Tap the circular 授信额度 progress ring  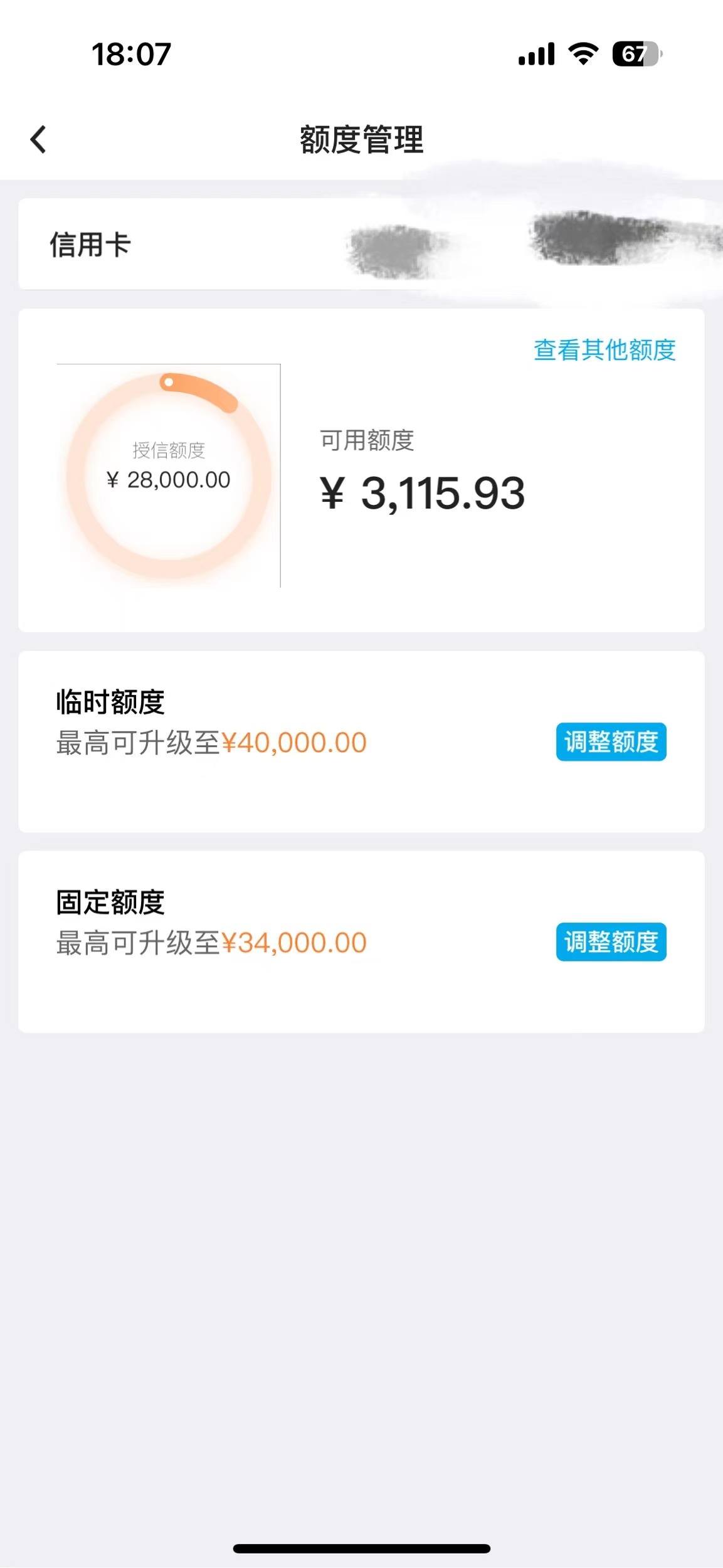coord(169,475)
